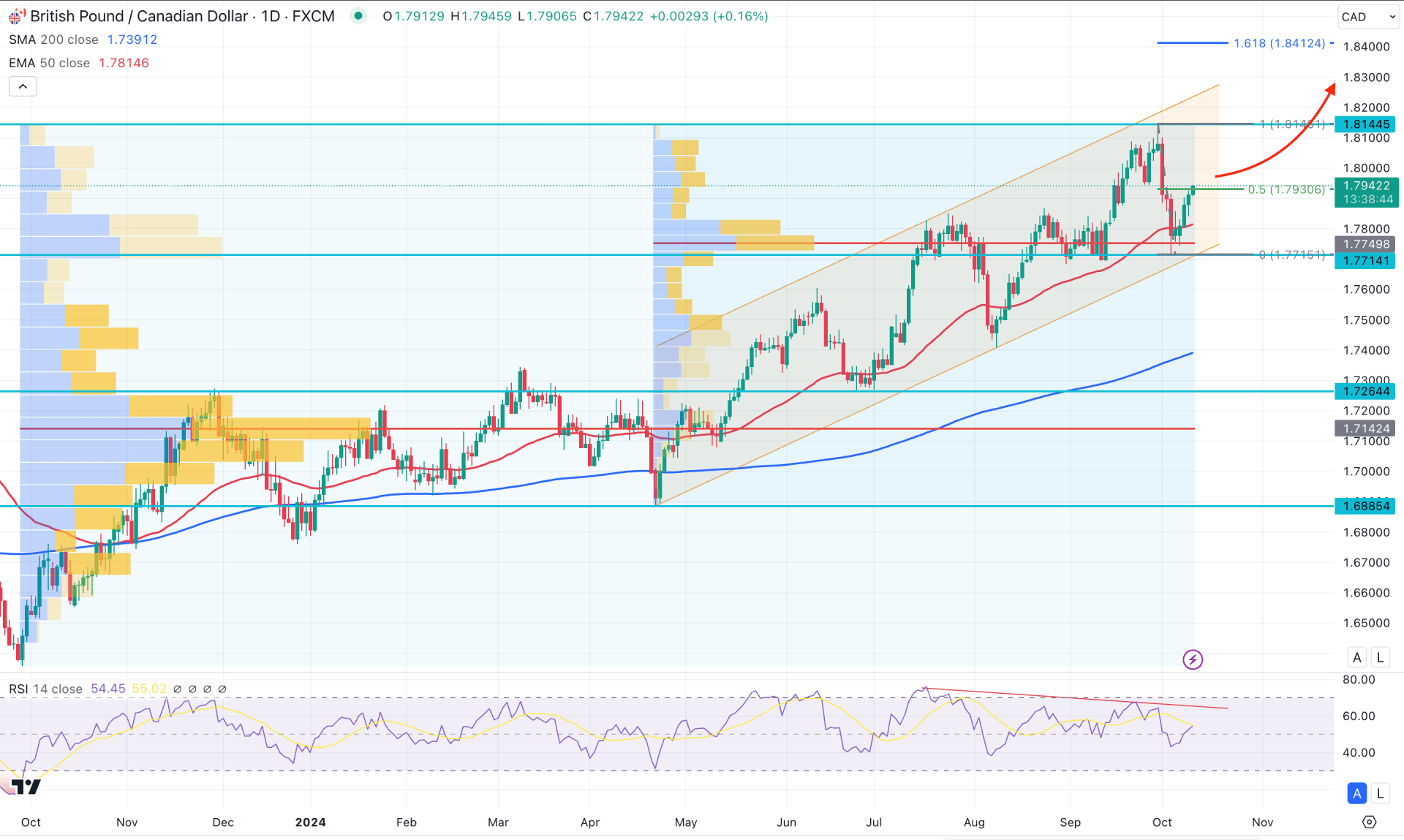Image resolution: width=1404 pixels, height=840 pixels.
Task: Click the May label on the time axis
Action: (686, 822)
